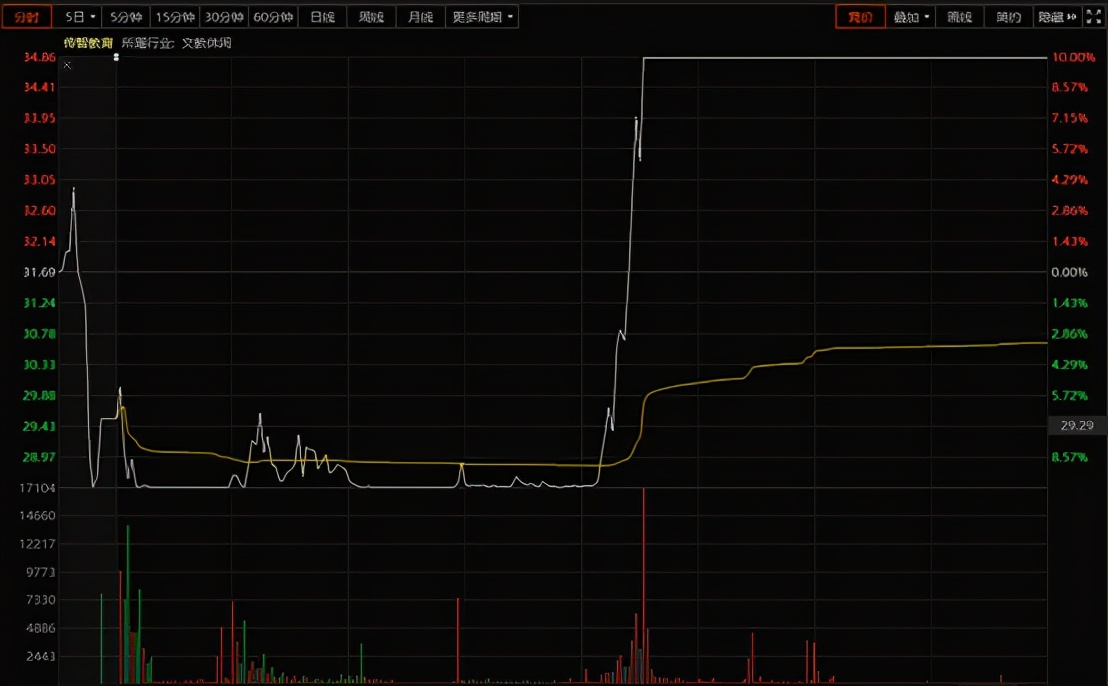The height and width of the screenshot is (686, 1108).
Task: Click the small handle marker above the chart
Action: coord(117,57)
